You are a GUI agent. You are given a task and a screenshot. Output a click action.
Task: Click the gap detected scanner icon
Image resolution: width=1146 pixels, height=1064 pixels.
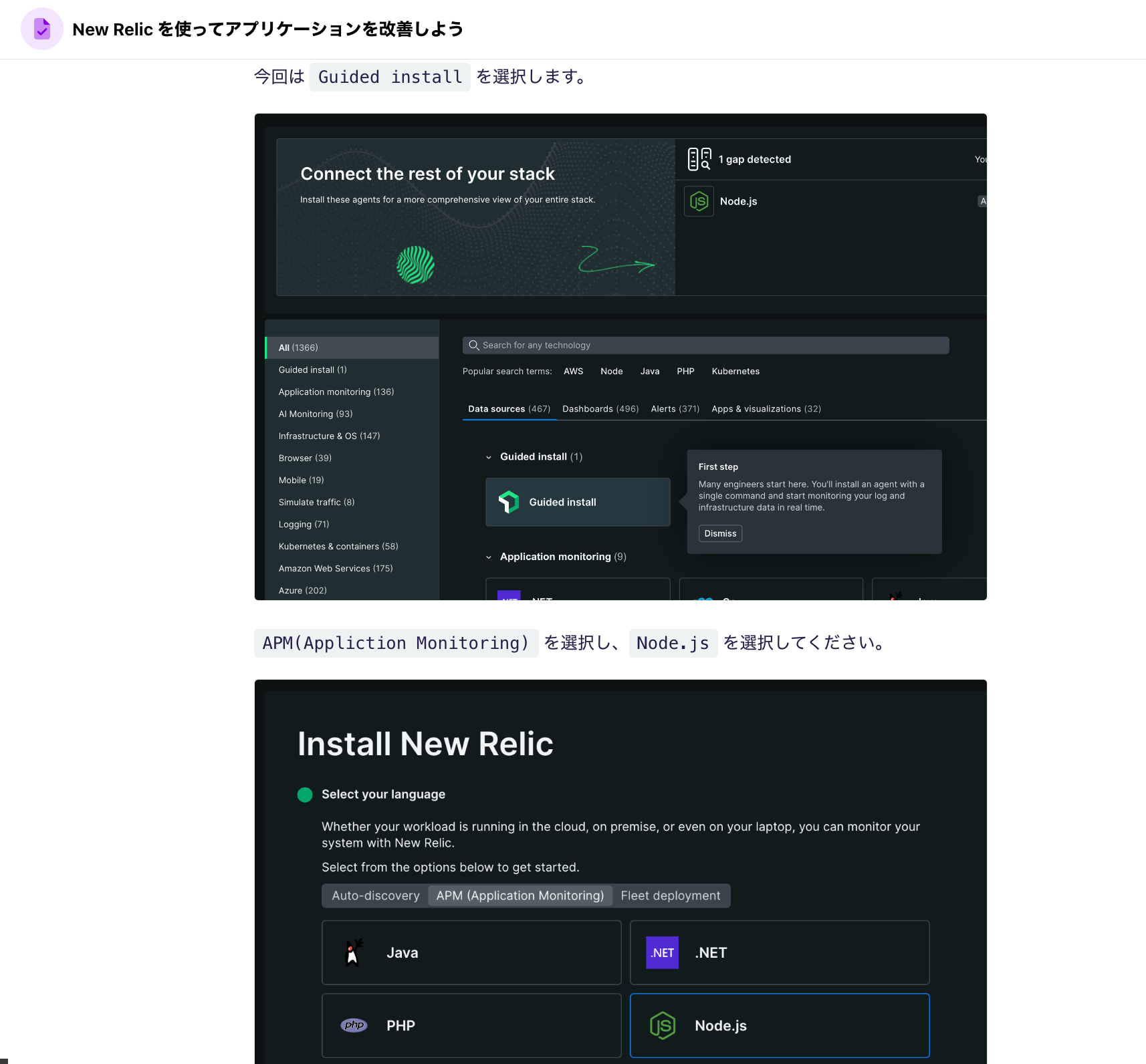coord(699,159)
